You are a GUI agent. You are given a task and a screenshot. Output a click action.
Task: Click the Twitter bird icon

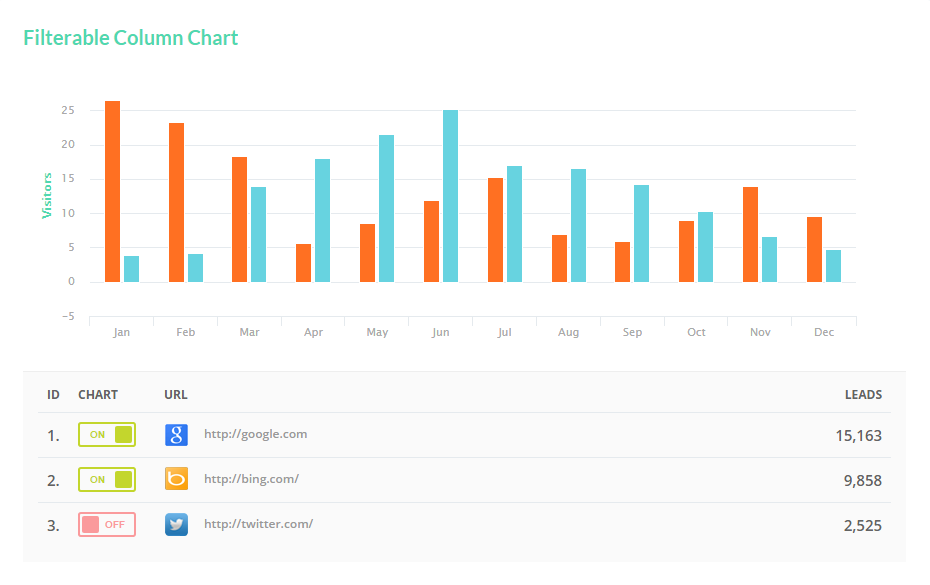176,524
